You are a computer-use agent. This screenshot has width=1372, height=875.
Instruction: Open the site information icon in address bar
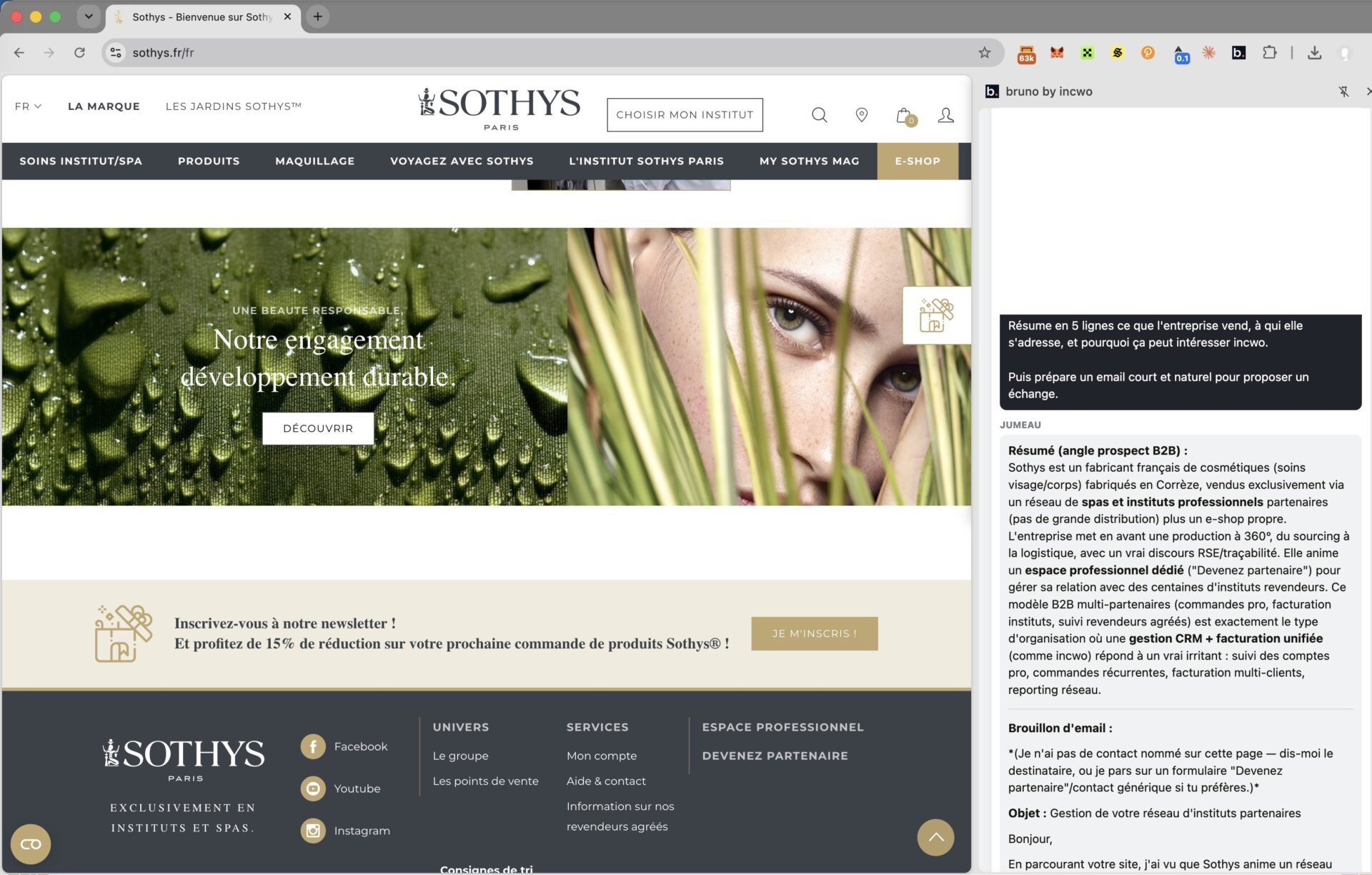116,52
